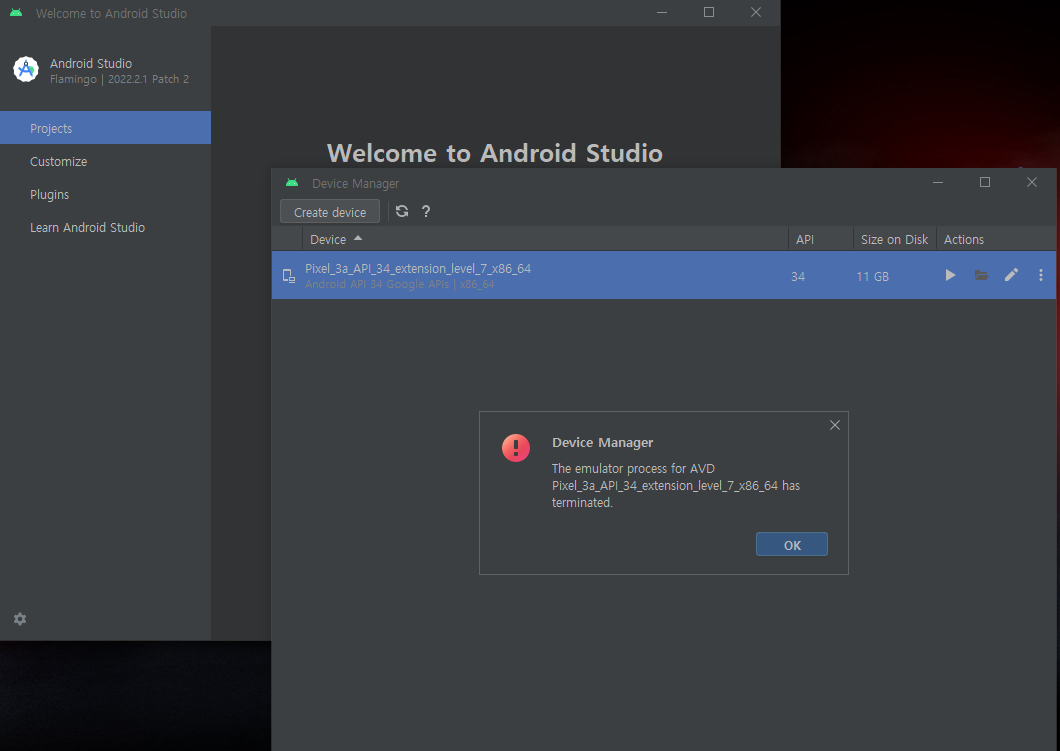Sort by Device column header

545,239
